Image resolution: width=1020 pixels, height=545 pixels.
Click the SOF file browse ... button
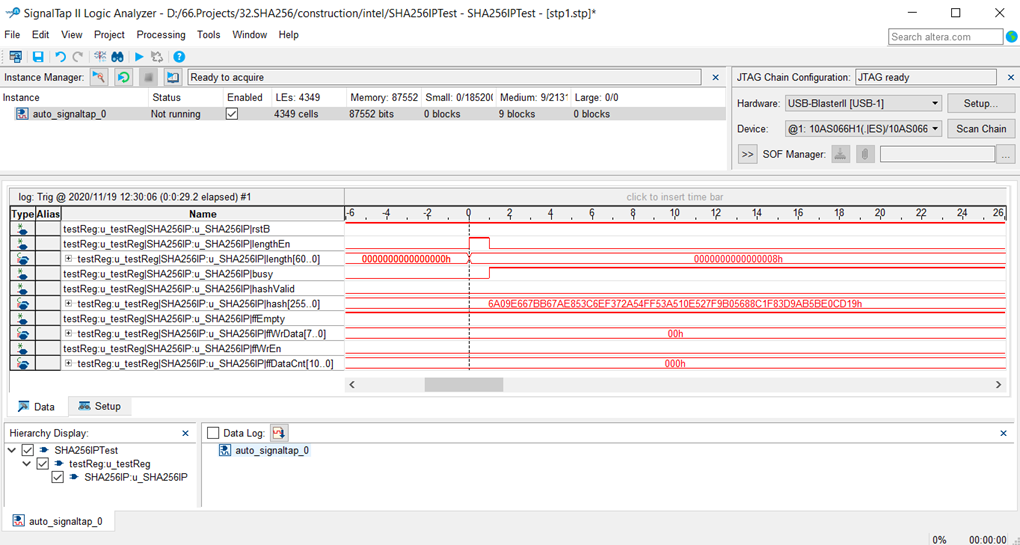pos(1006,155)
